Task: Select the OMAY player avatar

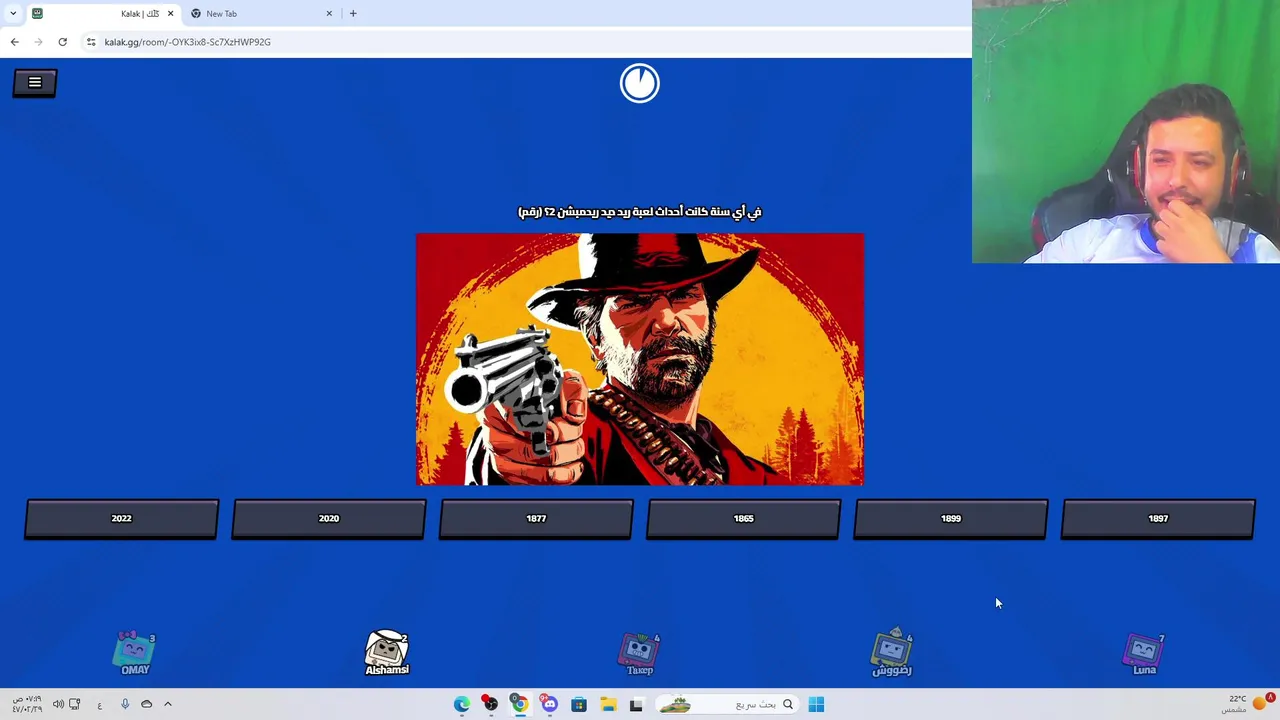Action: tap(135, 653)
